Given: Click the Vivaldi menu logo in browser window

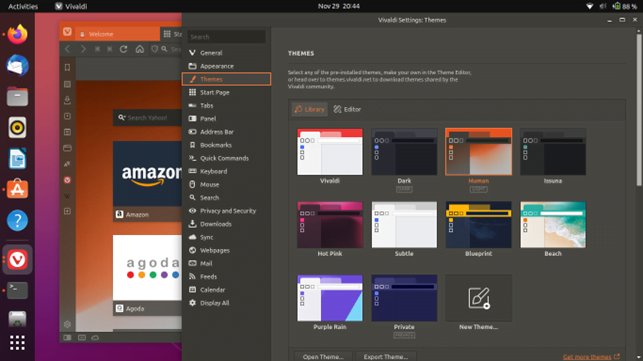Looking at the screenshot, I should [67, 32].
